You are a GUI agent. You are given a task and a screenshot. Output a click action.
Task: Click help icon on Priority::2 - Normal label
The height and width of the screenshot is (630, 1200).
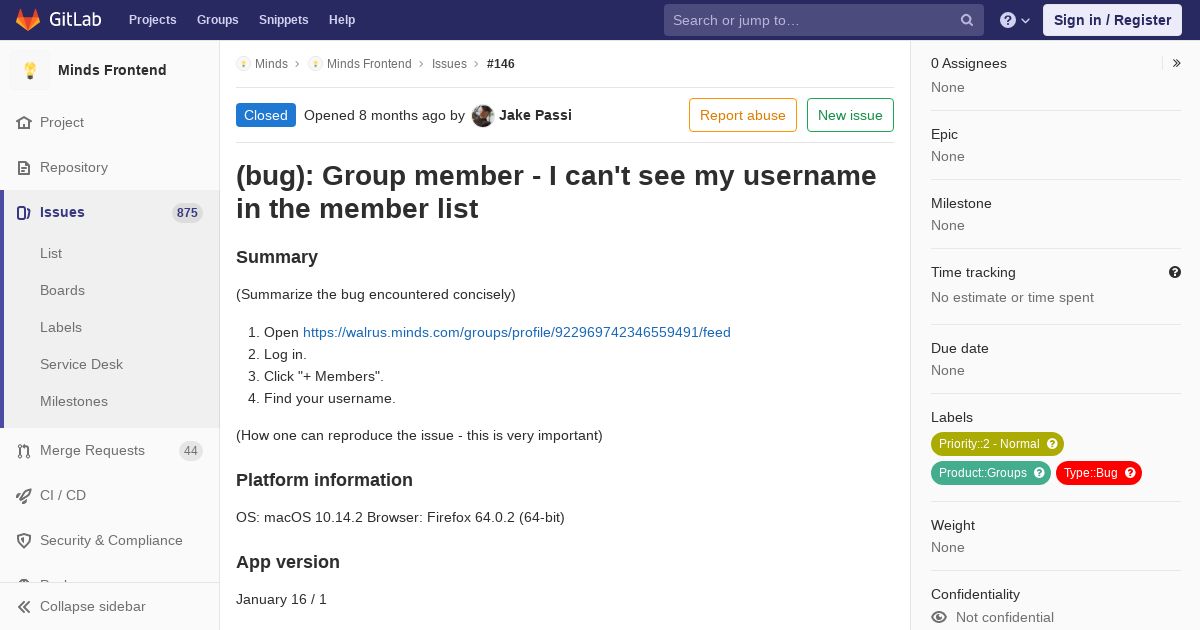[1052, 444]
